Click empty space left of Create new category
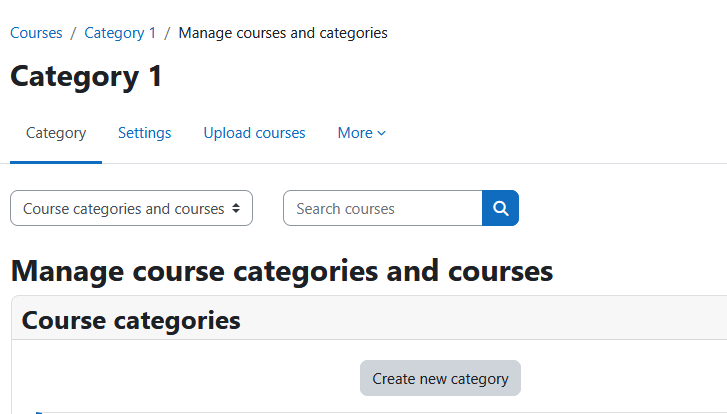The width and height of the screenshot is (727, 414). [x=185, y=378]
